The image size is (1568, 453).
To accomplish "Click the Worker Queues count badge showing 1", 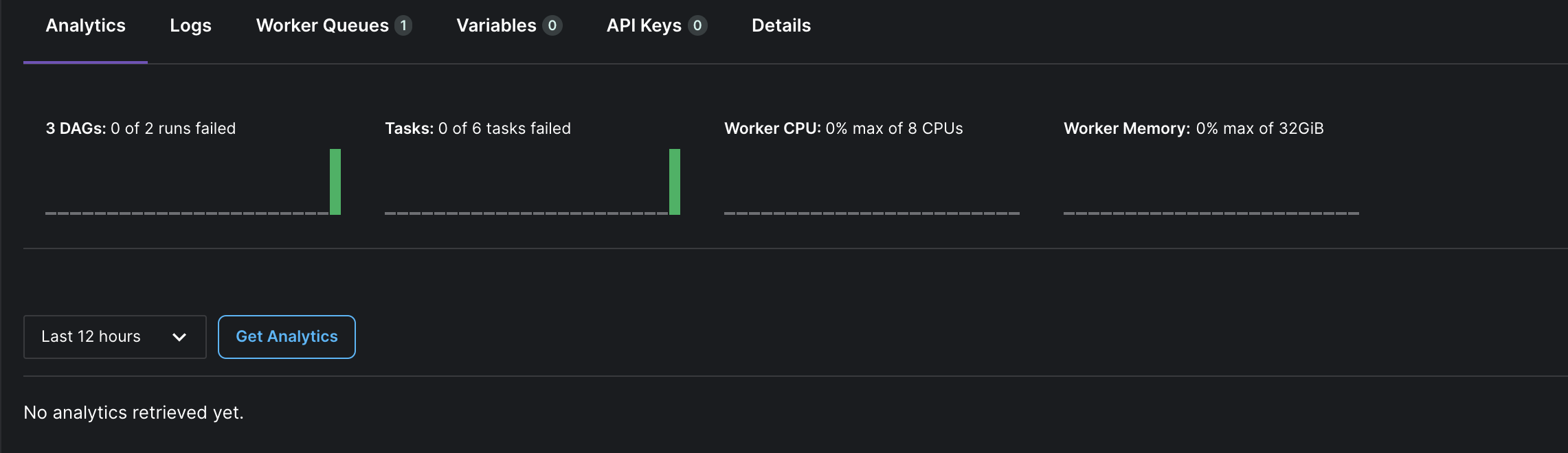I will pos(403,26).
